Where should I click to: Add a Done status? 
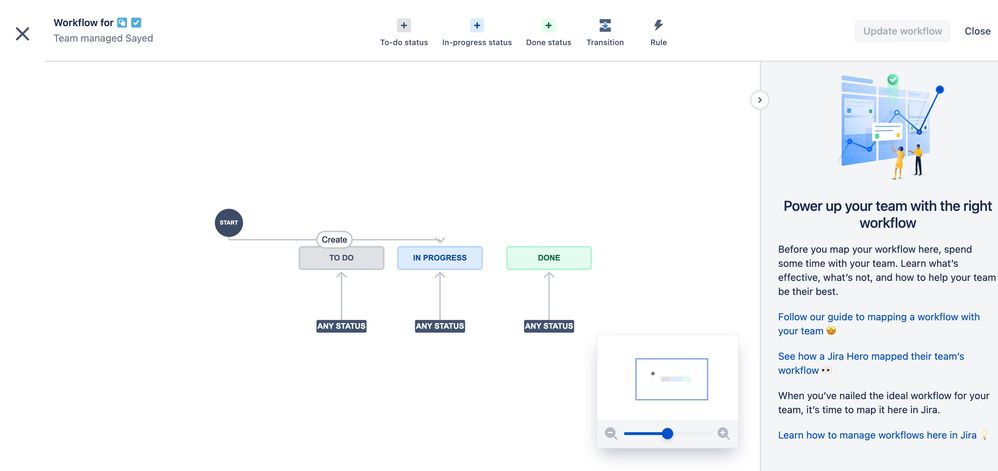(548, 32)
